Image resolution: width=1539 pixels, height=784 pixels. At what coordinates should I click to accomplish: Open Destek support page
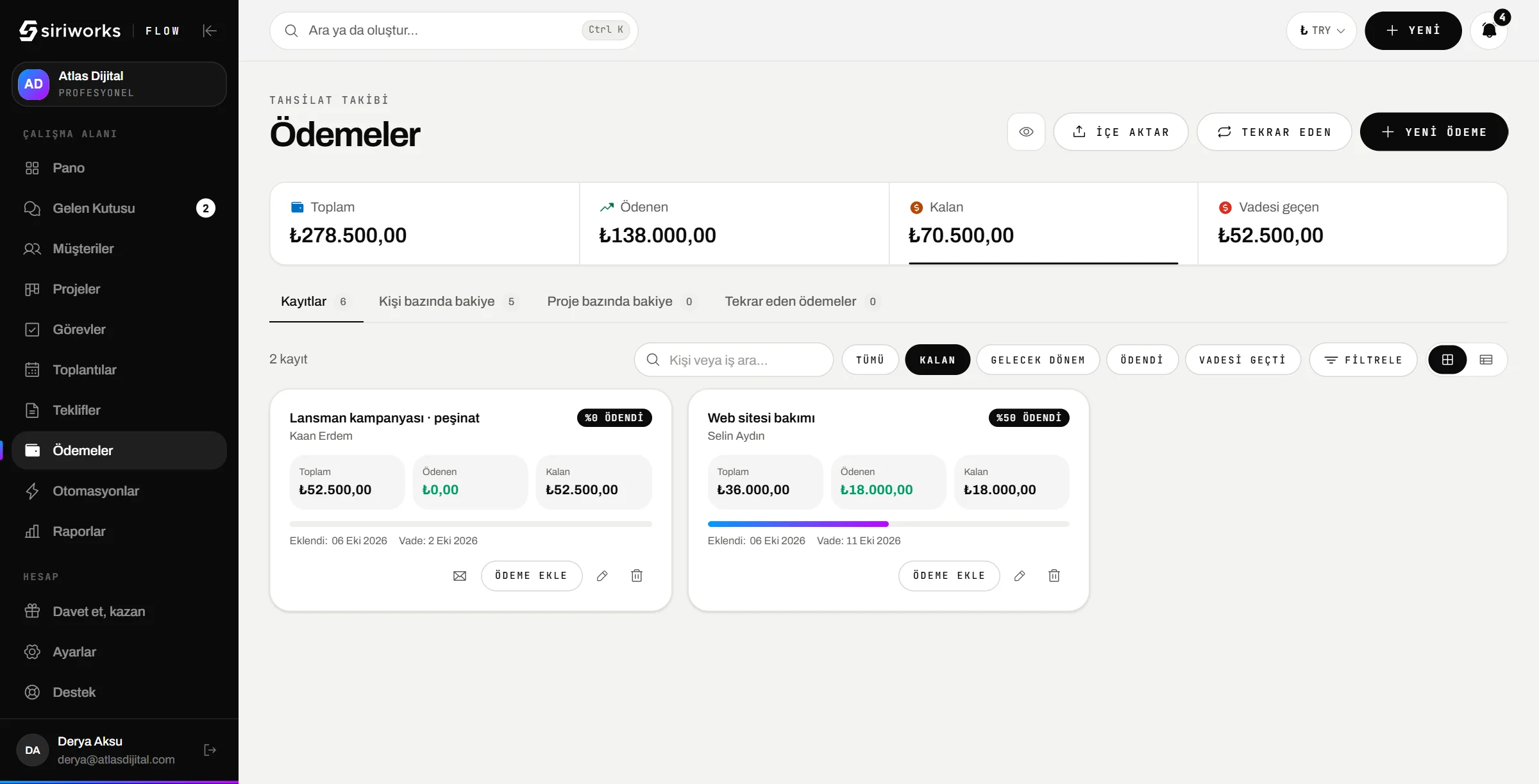coord(119,692)
